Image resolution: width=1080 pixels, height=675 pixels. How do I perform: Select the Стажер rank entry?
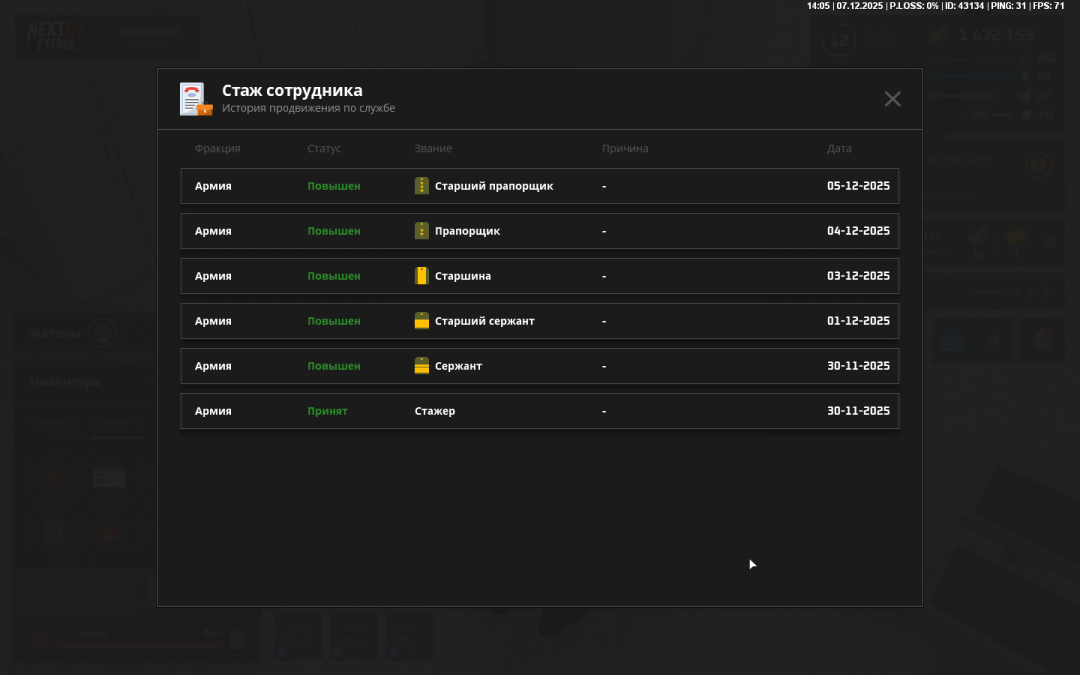coord(435,411)
